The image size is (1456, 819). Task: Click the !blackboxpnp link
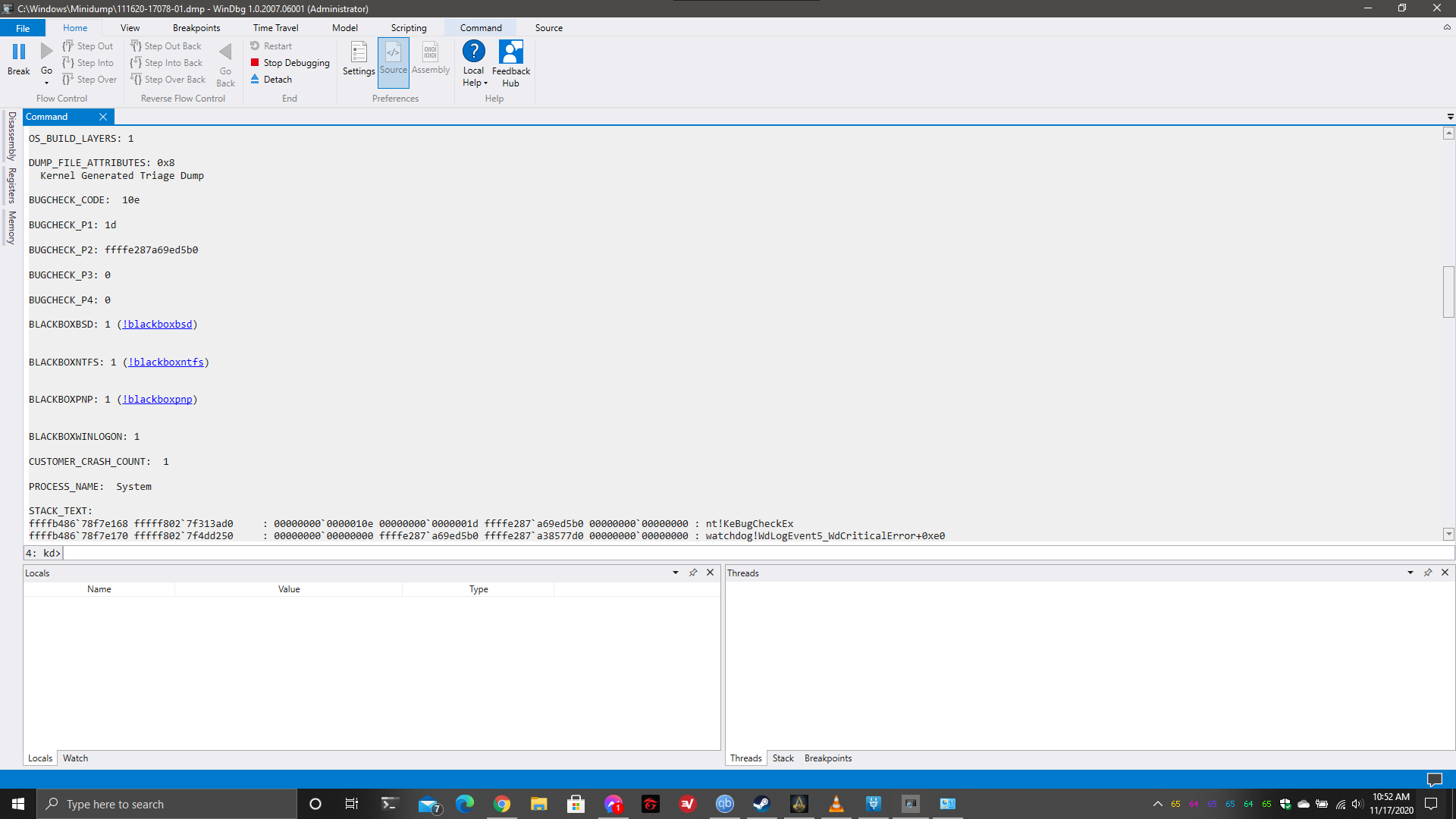(x=157, y=400)
